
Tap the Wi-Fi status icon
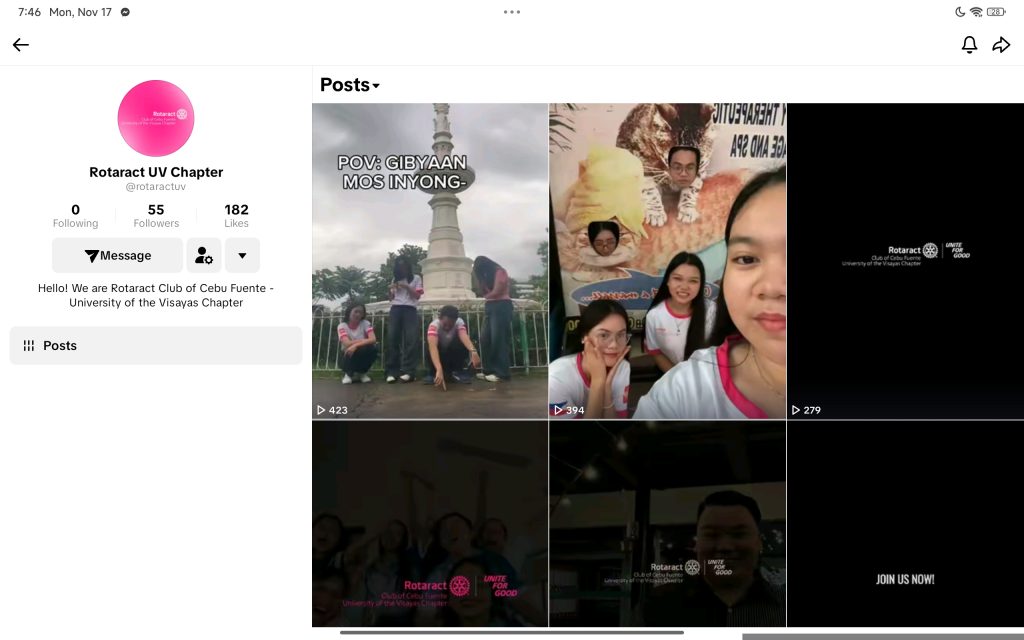point(976,12)
